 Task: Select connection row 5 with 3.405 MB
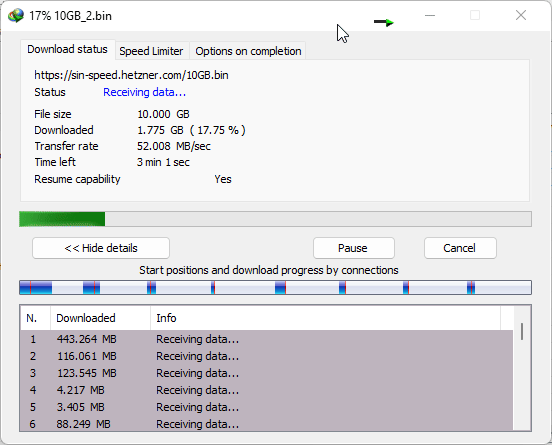(x=266, y=407)
